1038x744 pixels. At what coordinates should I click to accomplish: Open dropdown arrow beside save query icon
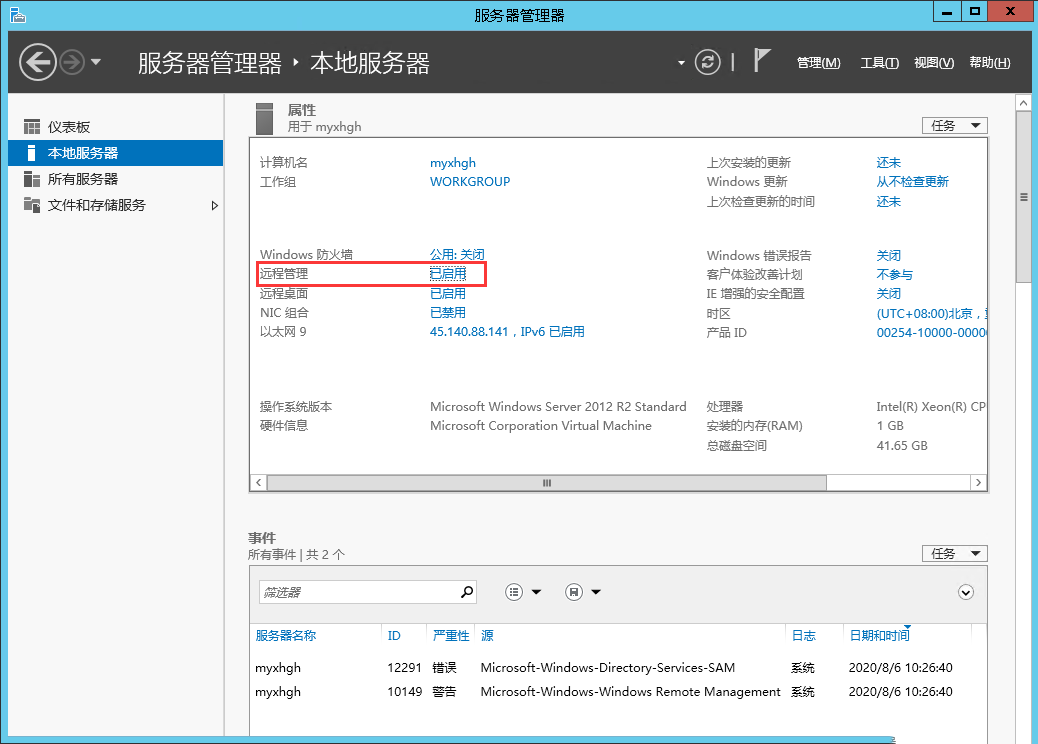(x=596, y=592)
